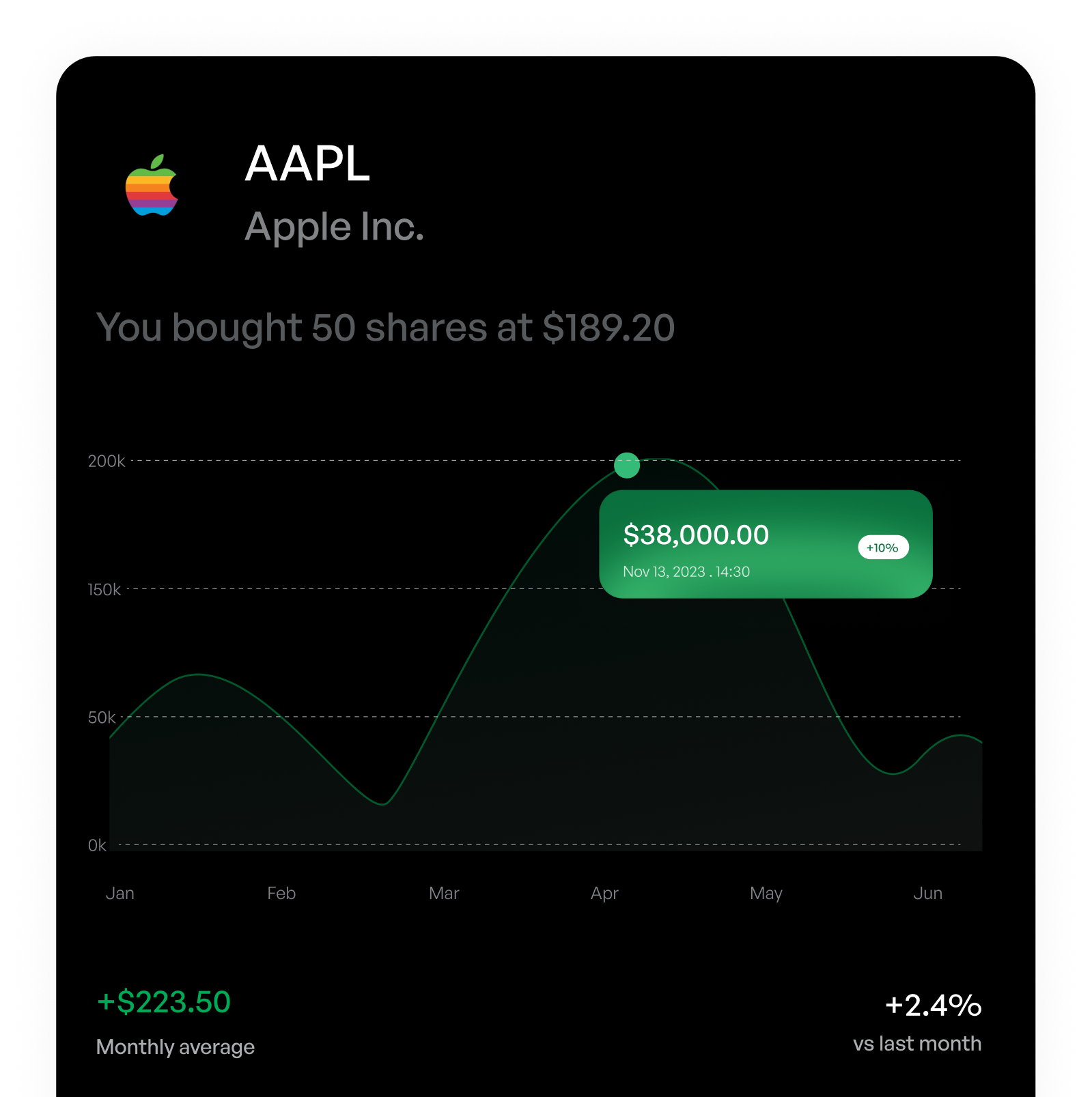Image resolution: width=1092 pixels, height=1097 pixels.
Task: Click the +$223.50 monthly average value
Action: (164, 1002)
